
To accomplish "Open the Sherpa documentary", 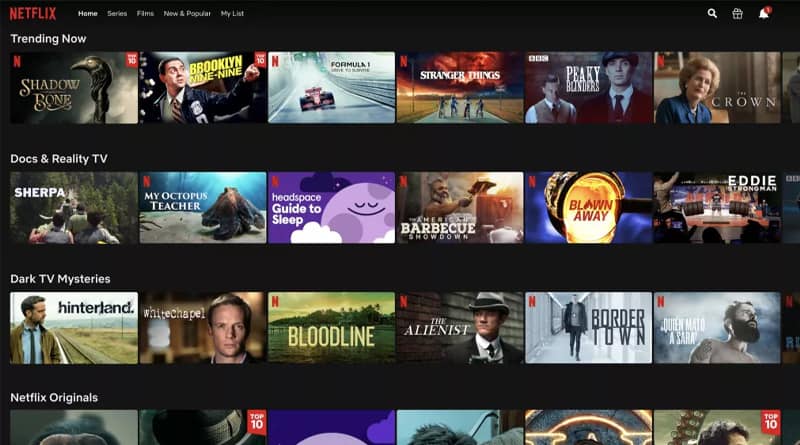I will coord(74,208).
